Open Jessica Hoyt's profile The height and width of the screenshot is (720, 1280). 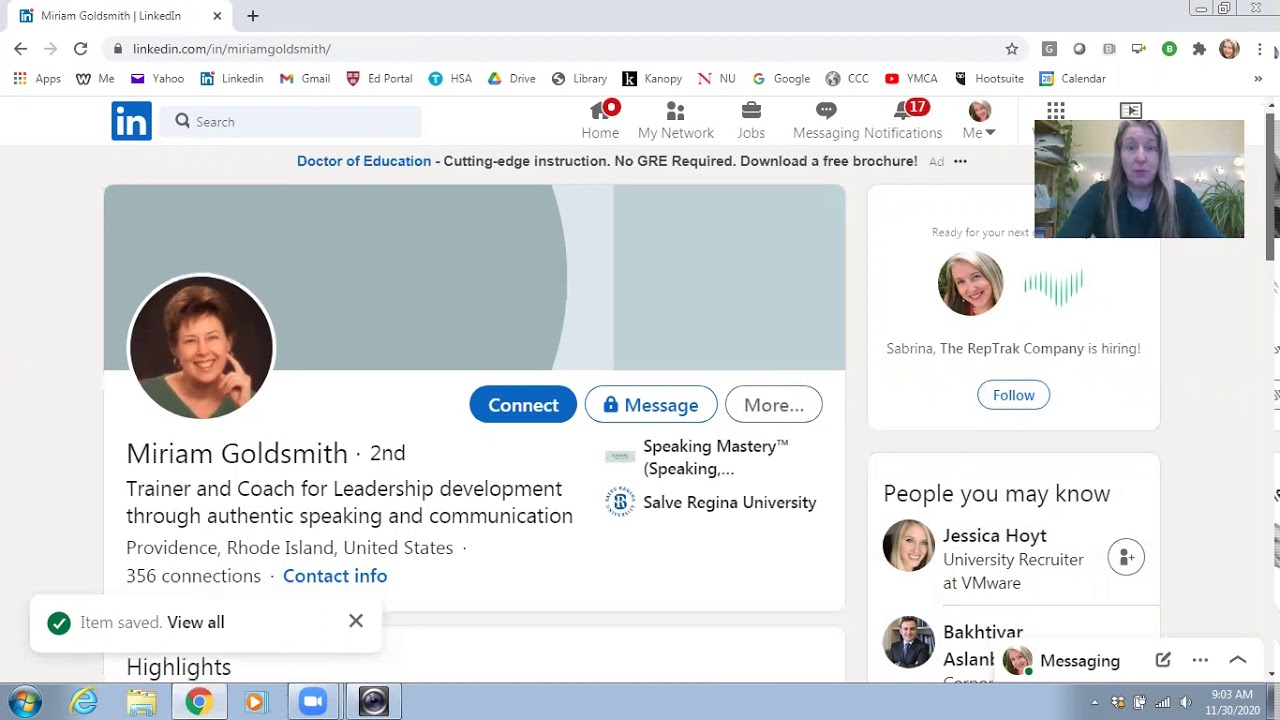(995, 536)
